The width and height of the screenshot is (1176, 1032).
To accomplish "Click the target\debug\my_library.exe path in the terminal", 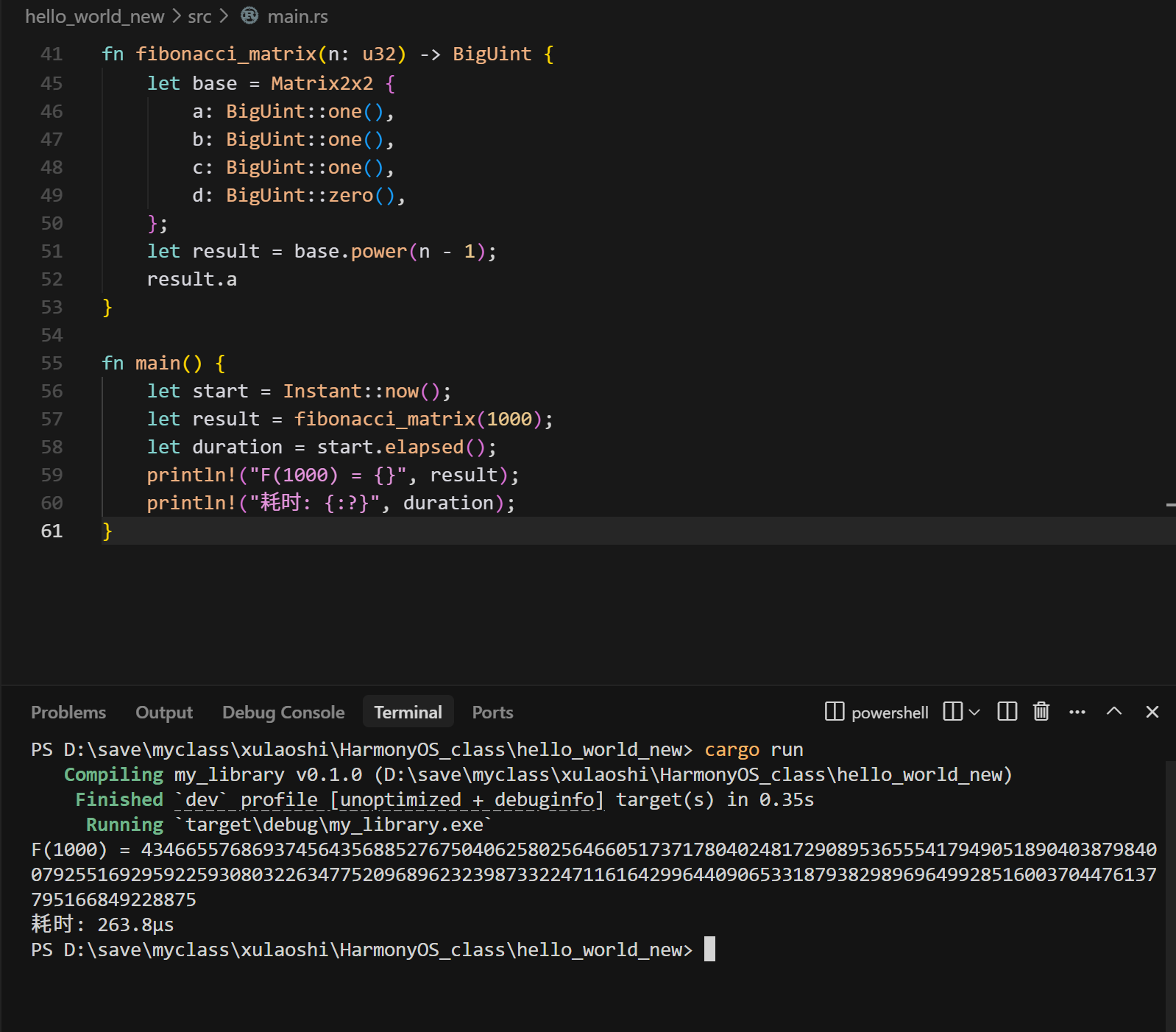I will coord(334,824).
